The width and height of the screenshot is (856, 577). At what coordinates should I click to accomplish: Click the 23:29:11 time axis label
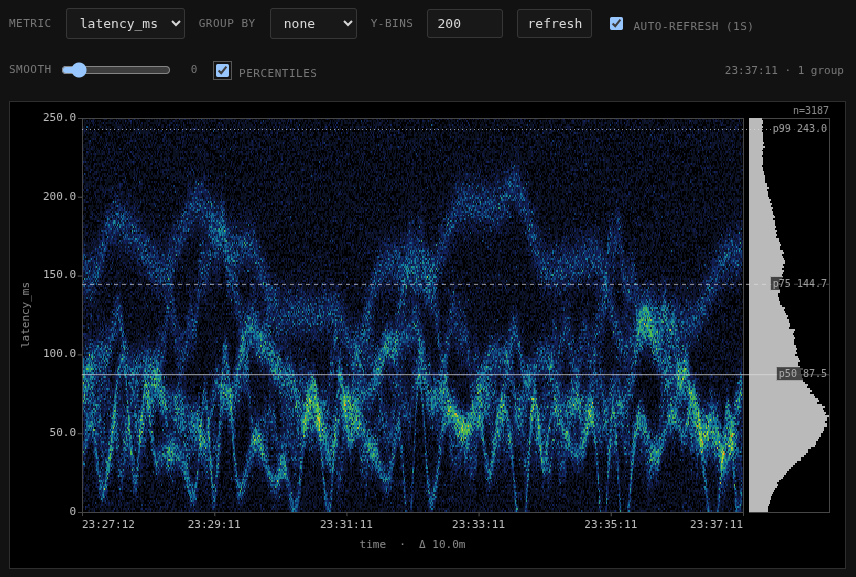pos(214,524)
